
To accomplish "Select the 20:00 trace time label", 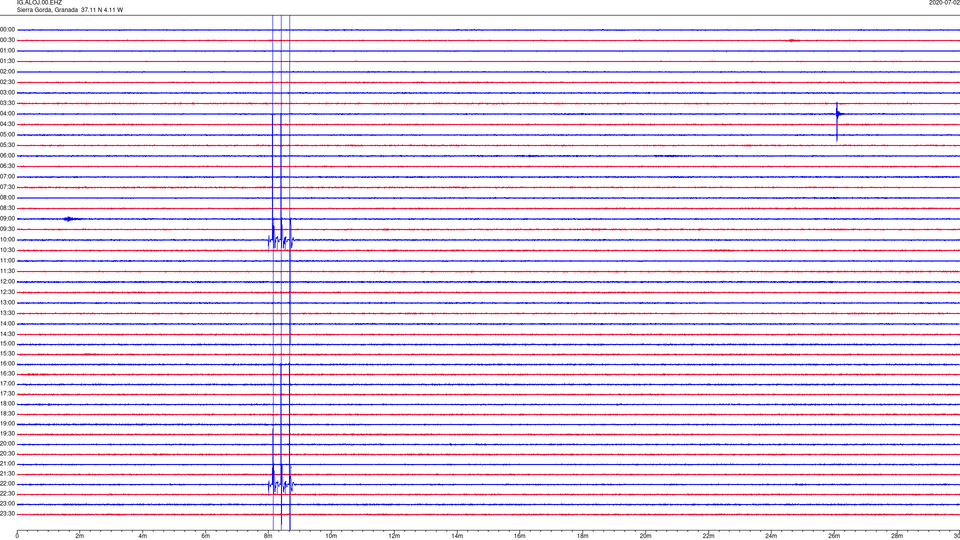I will (8, 443).
